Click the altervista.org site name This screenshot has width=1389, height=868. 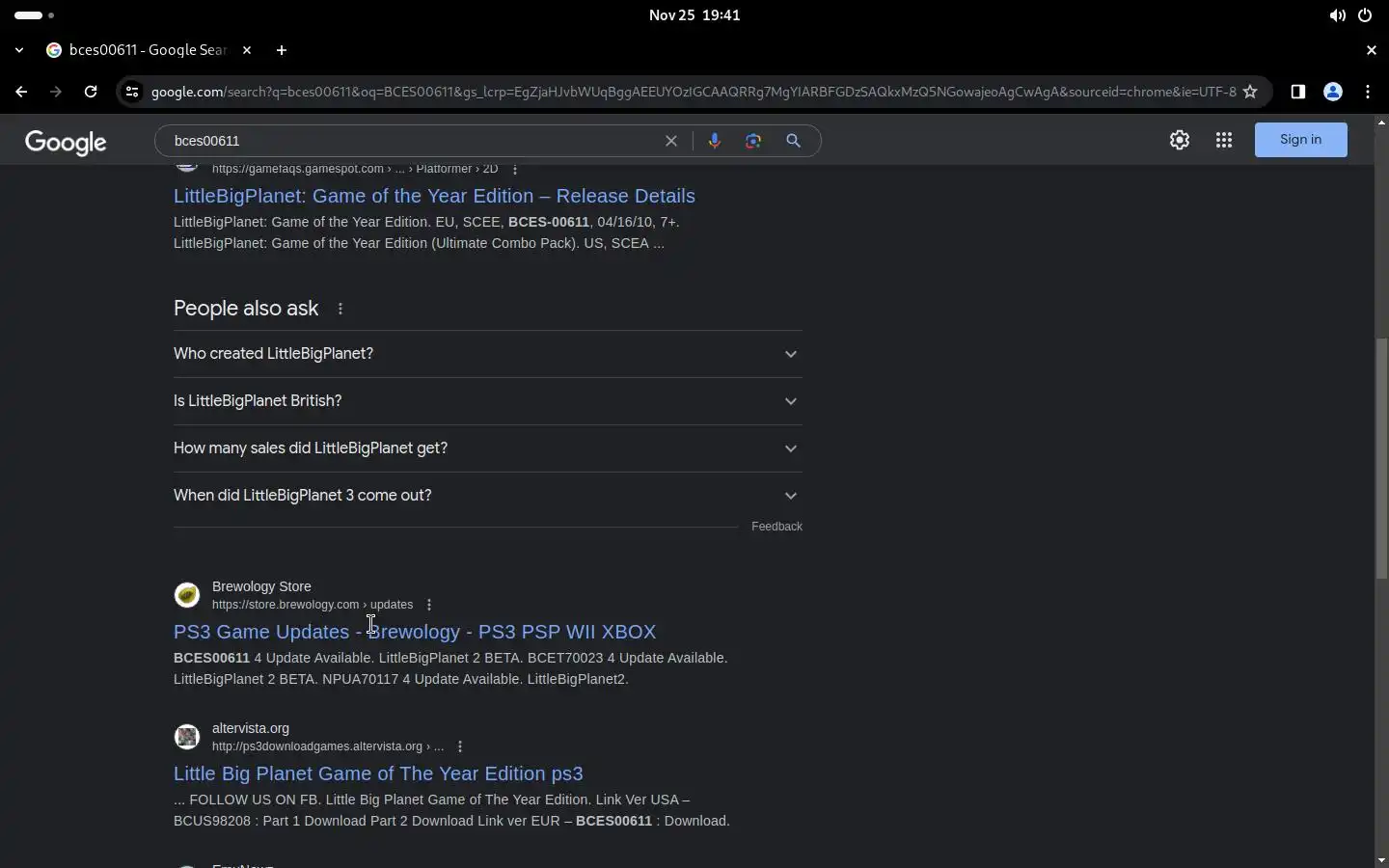(x=251, y=728)
